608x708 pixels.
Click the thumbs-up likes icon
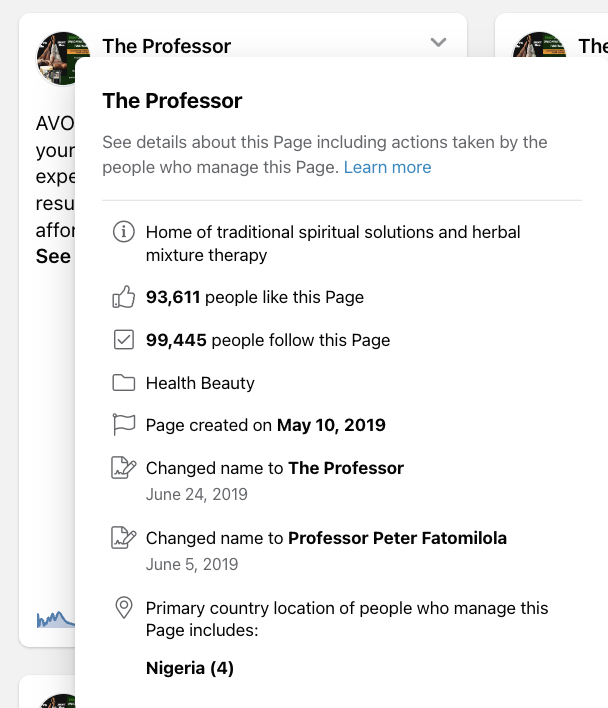point(124,297)
